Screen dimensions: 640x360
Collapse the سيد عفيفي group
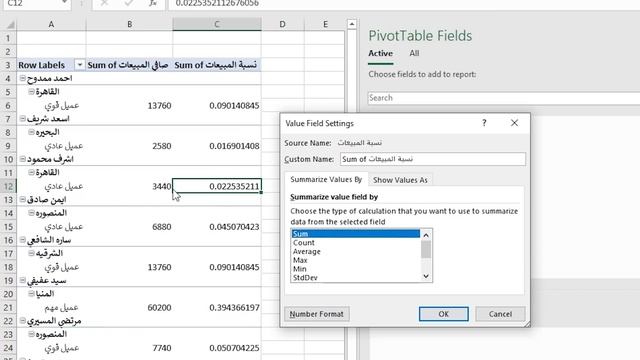tap(23, 280)
